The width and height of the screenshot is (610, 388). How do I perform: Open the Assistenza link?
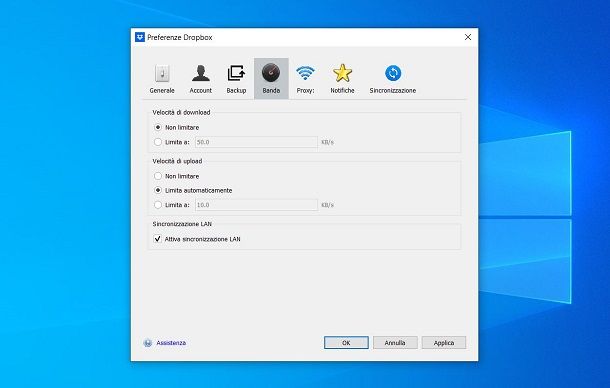pos(171,343)
